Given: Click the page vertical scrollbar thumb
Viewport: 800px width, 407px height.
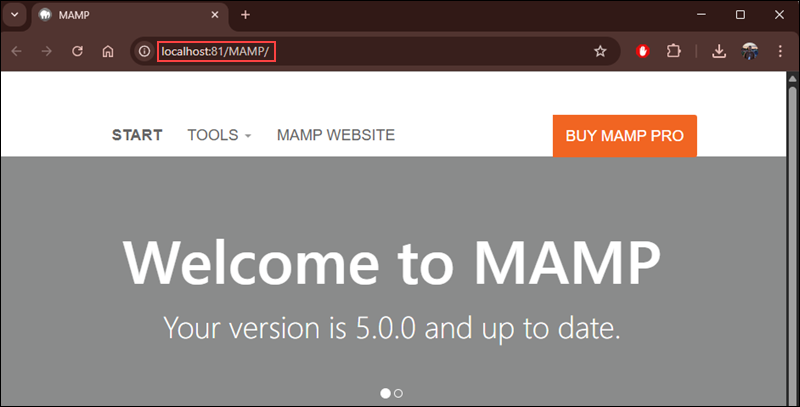Looking at the screenshot, I should tap(792, 245).
